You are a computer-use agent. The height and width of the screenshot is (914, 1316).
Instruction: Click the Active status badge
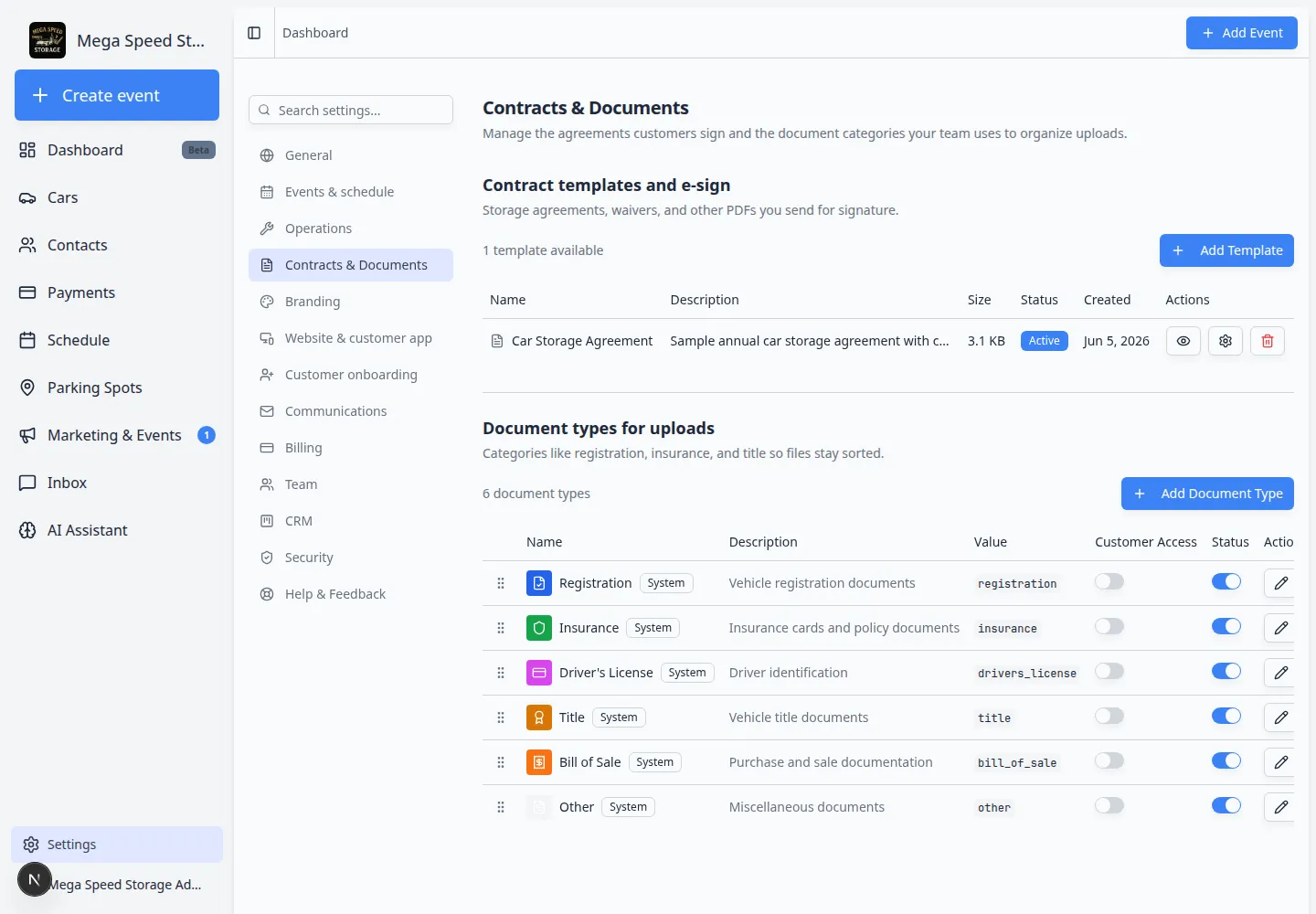1044,341
